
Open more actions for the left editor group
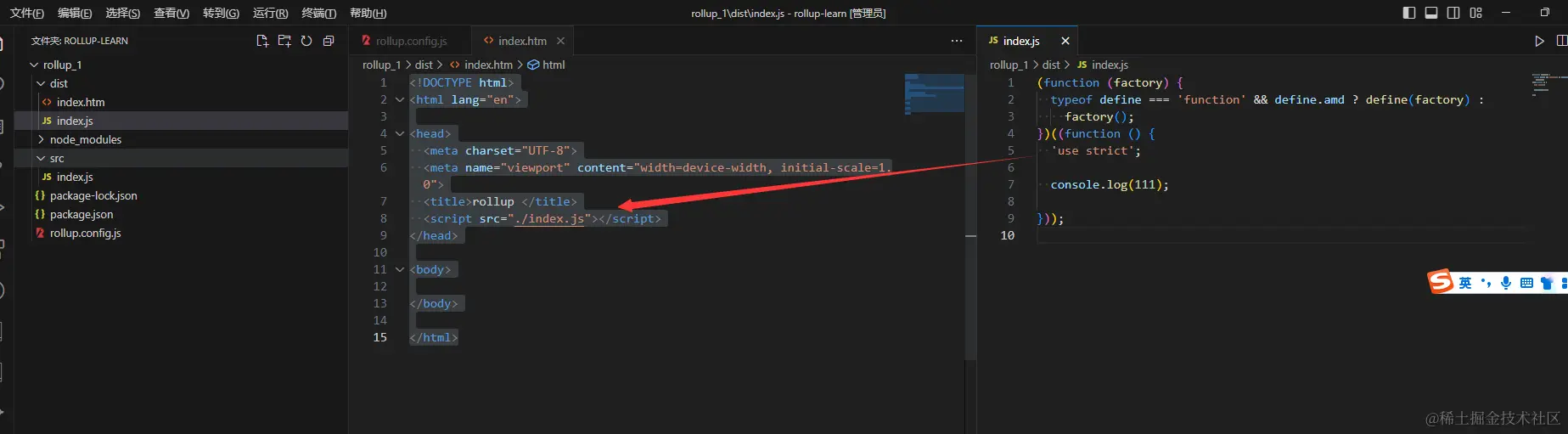[x=957, y=41]
